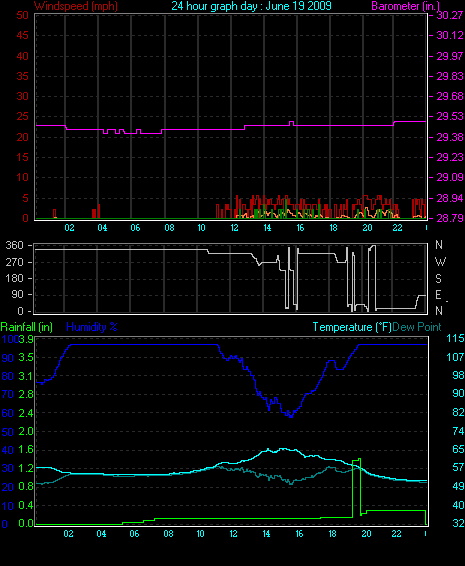This screenshot has height=566, width=465.
Task: Click the 360 wind direction scale value
Action: [14, 245]
